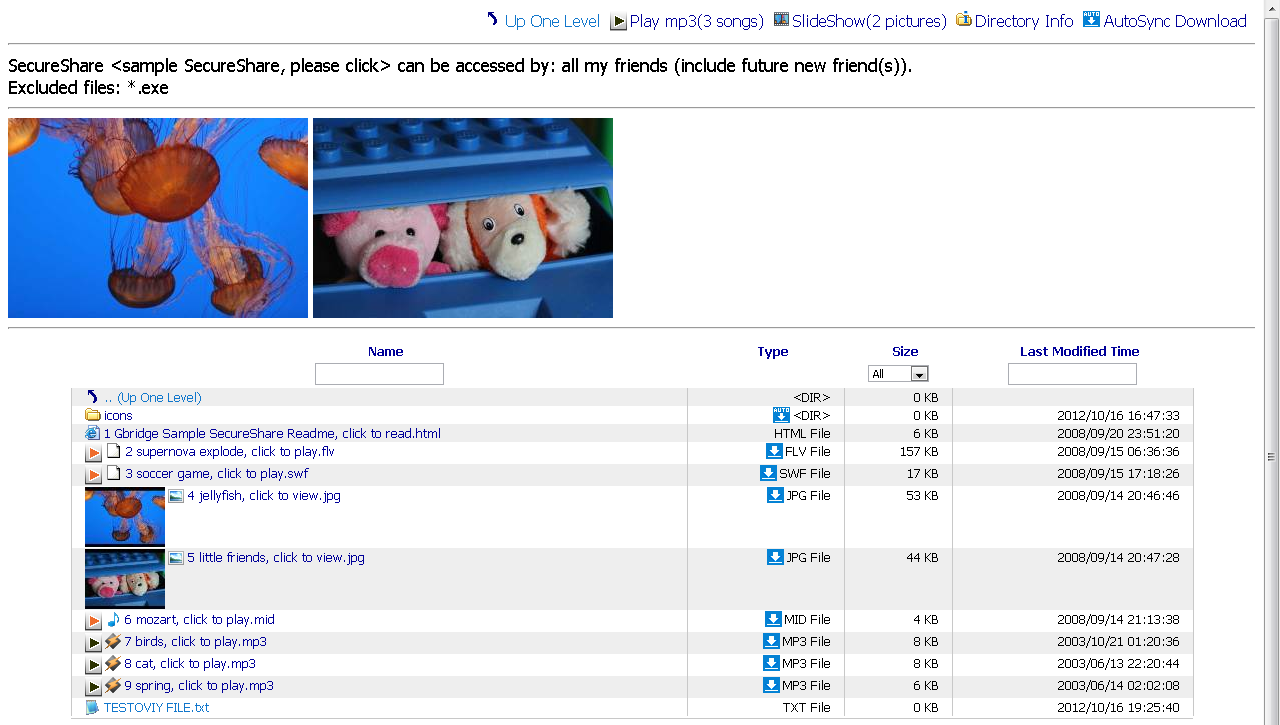Image resolution: width=1280 pixels, height=725 pixels.
Task: Click the download icon for SWF File
Action: [768, 473]
